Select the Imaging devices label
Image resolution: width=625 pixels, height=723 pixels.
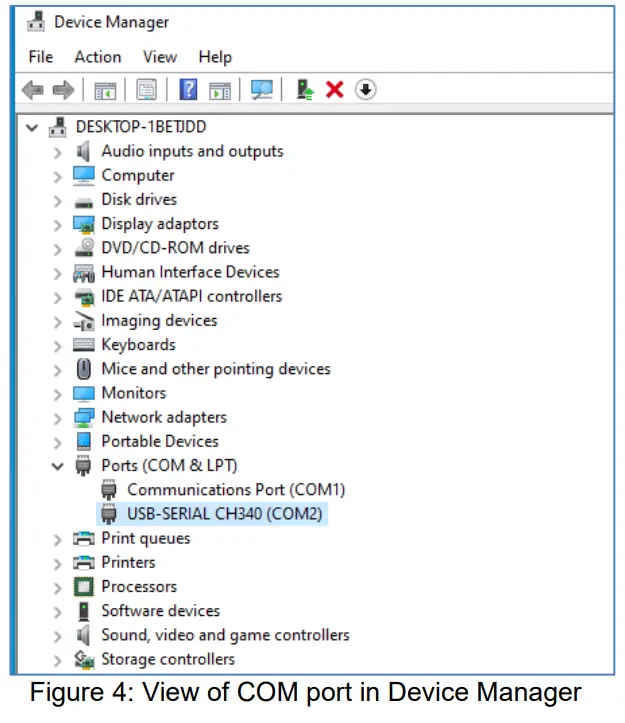coord(159,321)
